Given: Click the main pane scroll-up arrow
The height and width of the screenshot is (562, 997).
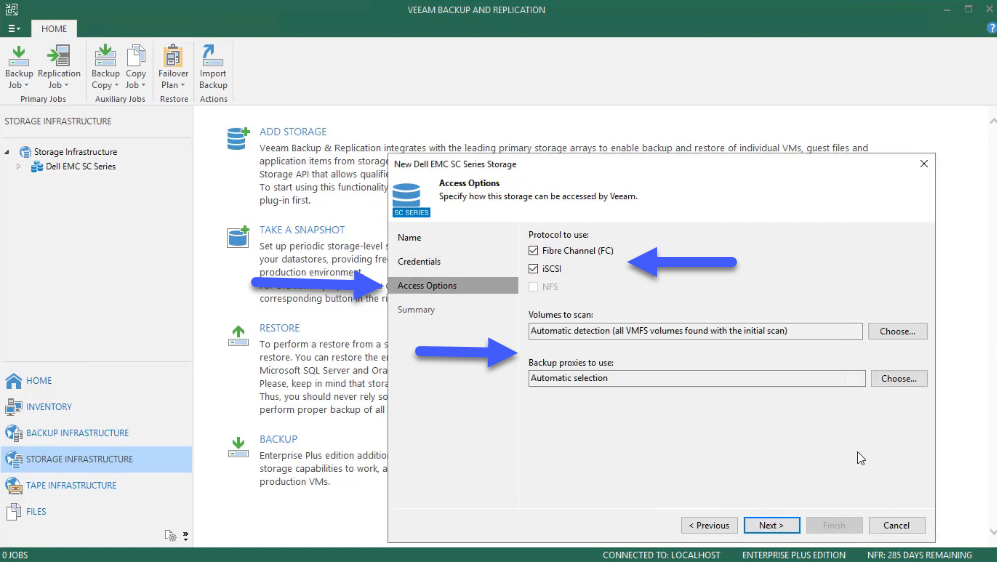Looking at the screenshot, I should tap(993, 121).
